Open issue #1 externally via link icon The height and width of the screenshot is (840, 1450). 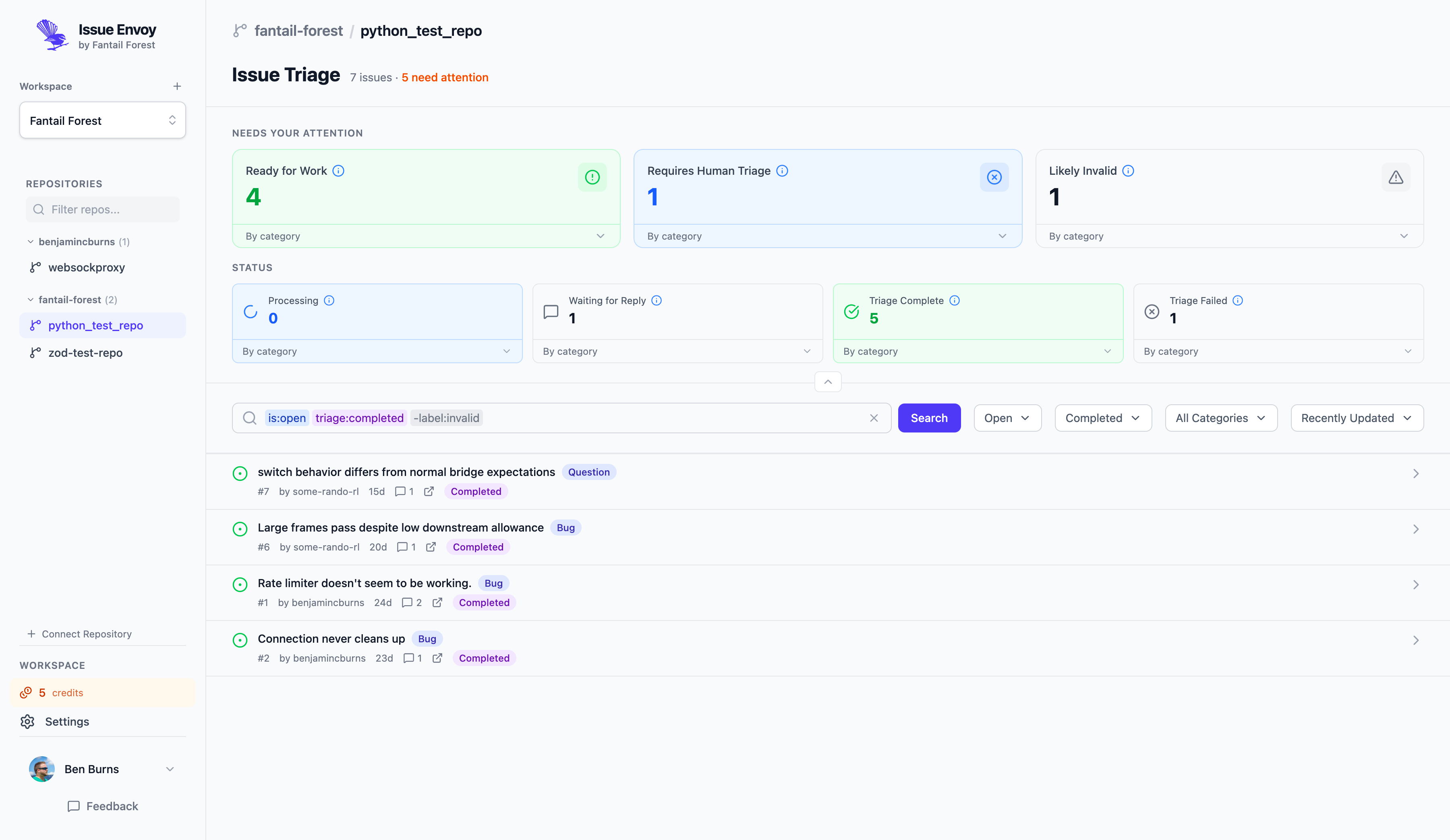tap(437, 602)
